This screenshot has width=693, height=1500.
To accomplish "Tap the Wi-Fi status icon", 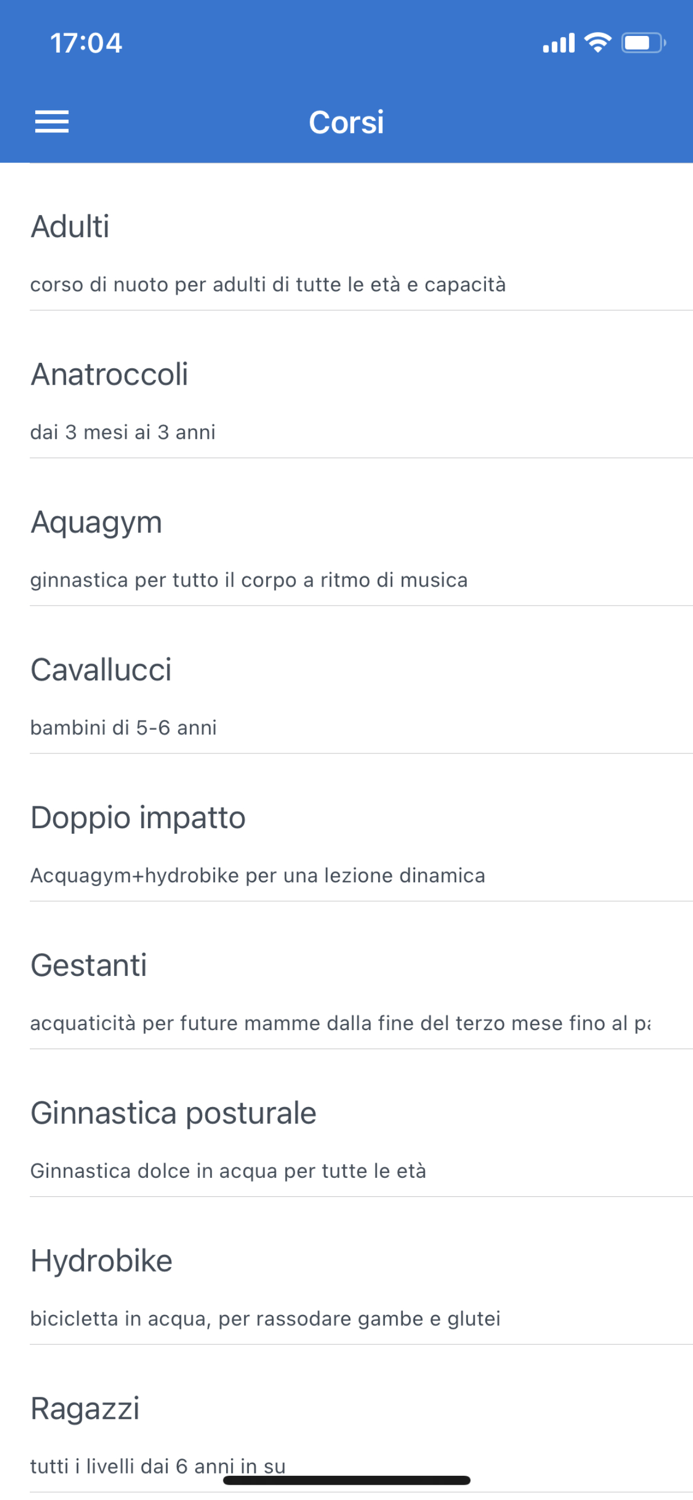I will [599, 42].
